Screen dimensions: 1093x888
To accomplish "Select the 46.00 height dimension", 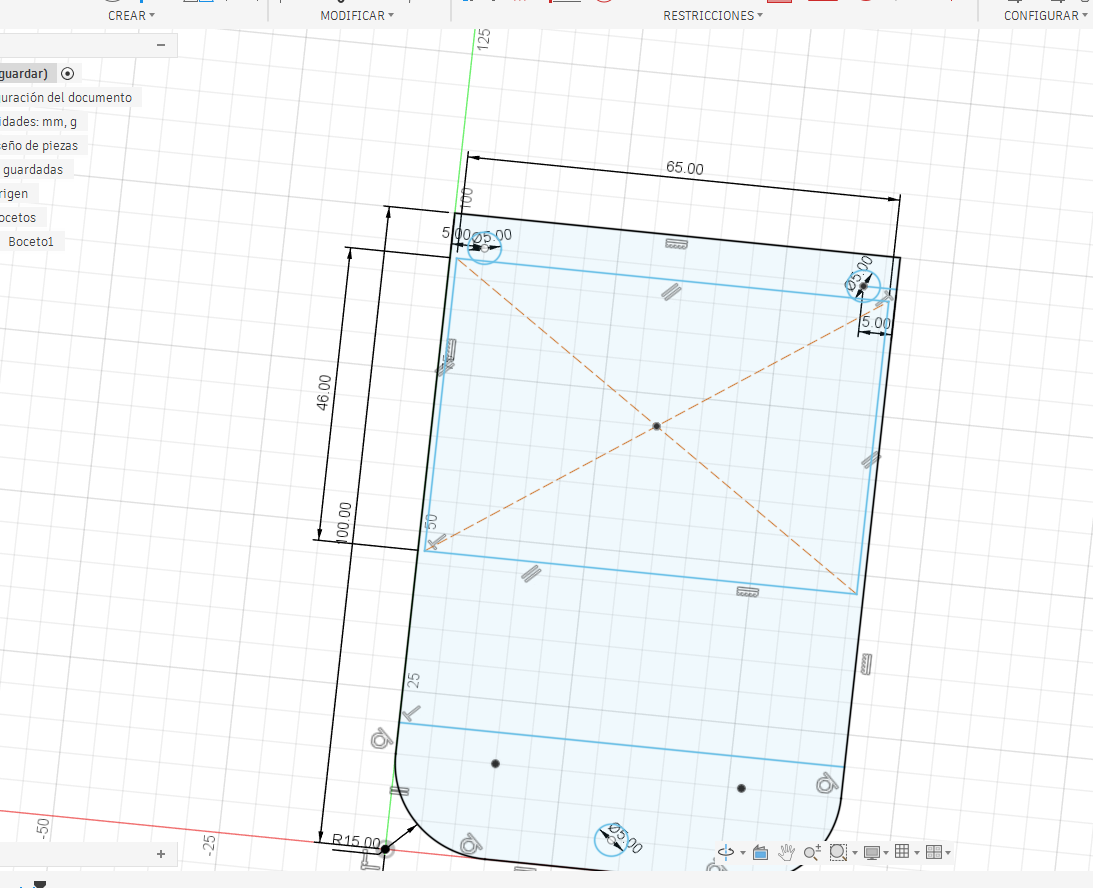I will [323, 392].
